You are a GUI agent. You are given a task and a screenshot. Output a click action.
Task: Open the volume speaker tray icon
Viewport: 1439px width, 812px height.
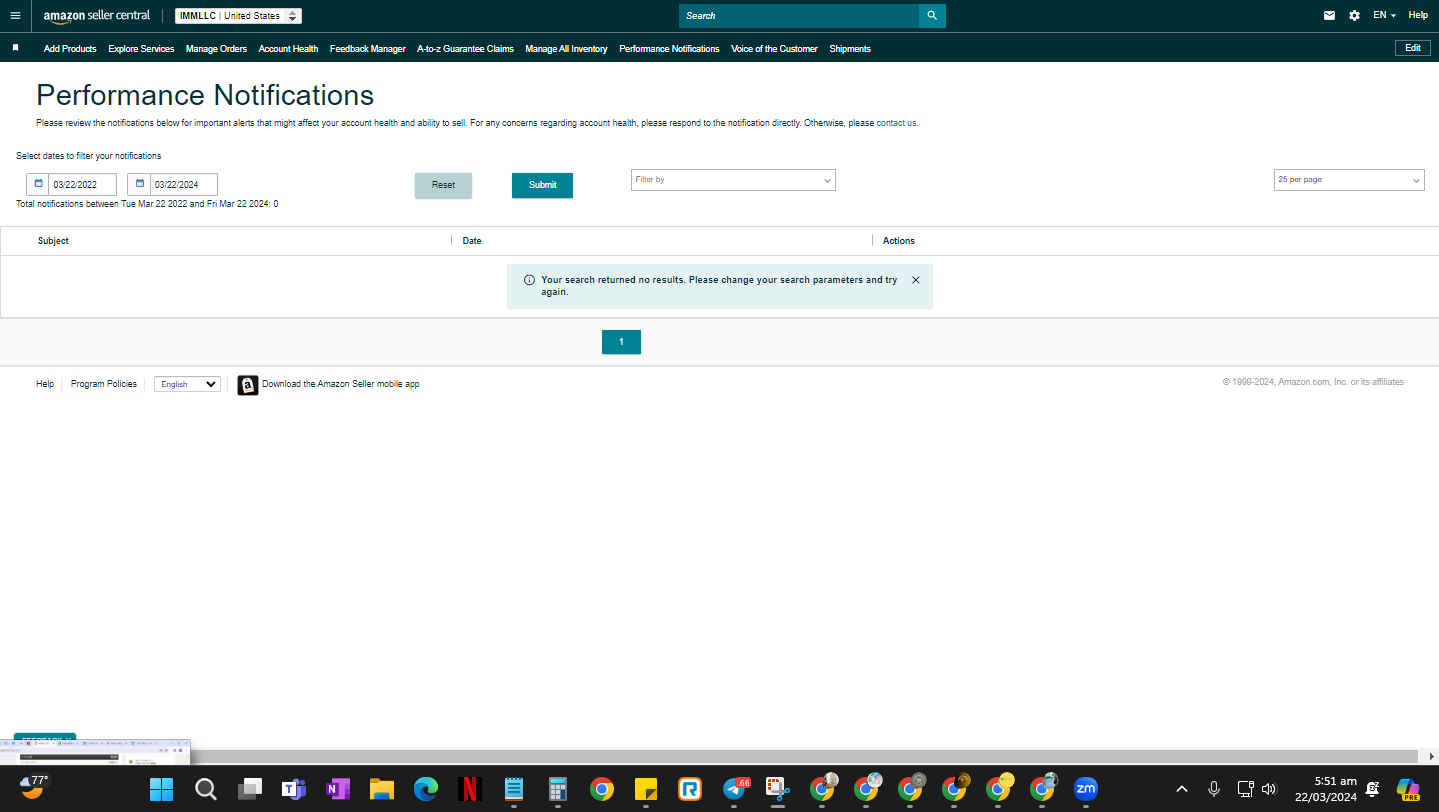(1269, 789)
